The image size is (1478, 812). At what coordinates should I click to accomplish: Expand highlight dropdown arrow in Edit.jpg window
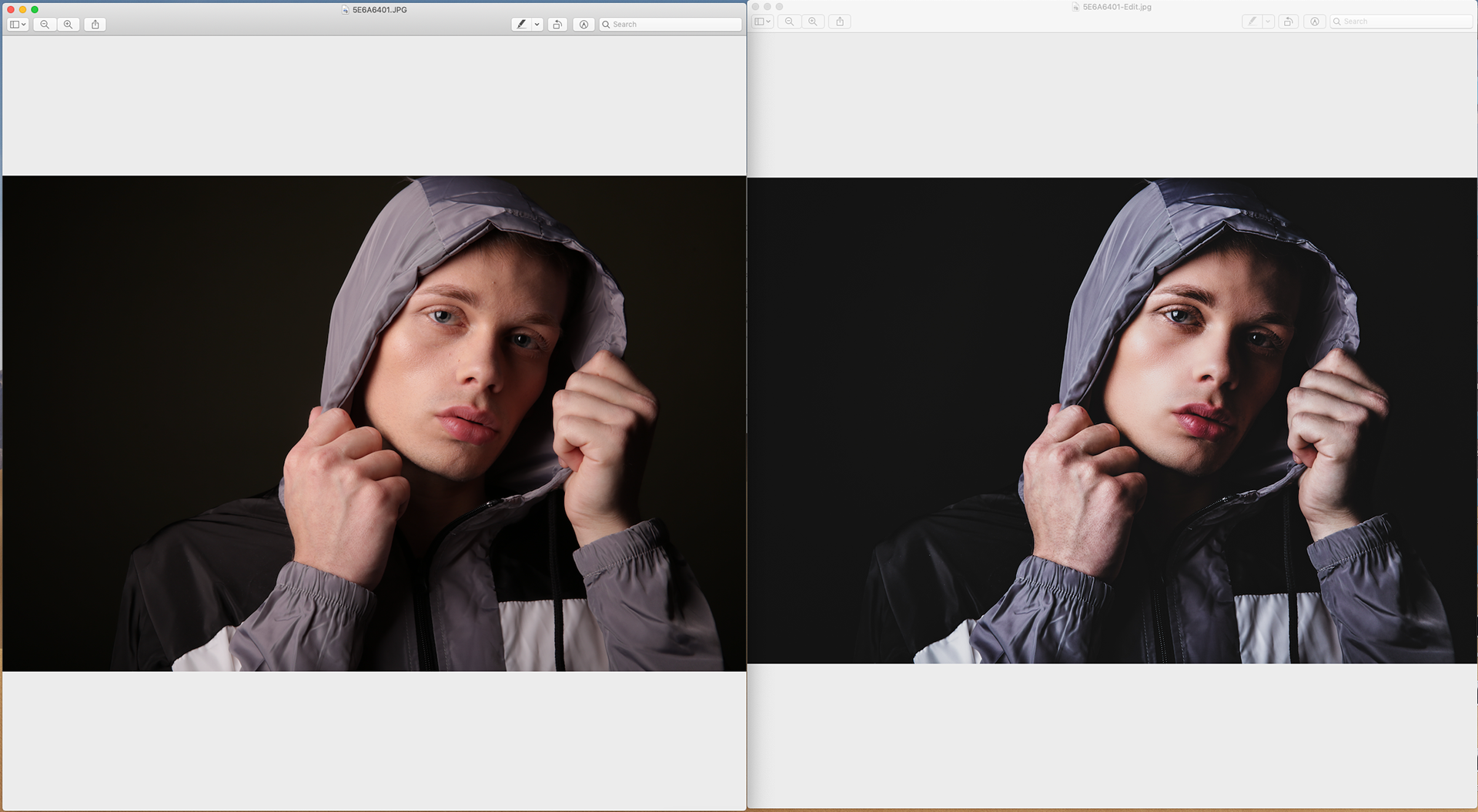tap(1268, 22)
